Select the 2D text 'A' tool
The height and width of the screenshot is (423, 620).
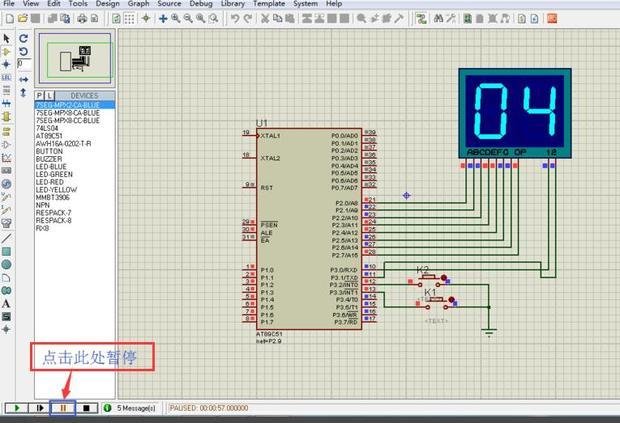click(7, 303)
